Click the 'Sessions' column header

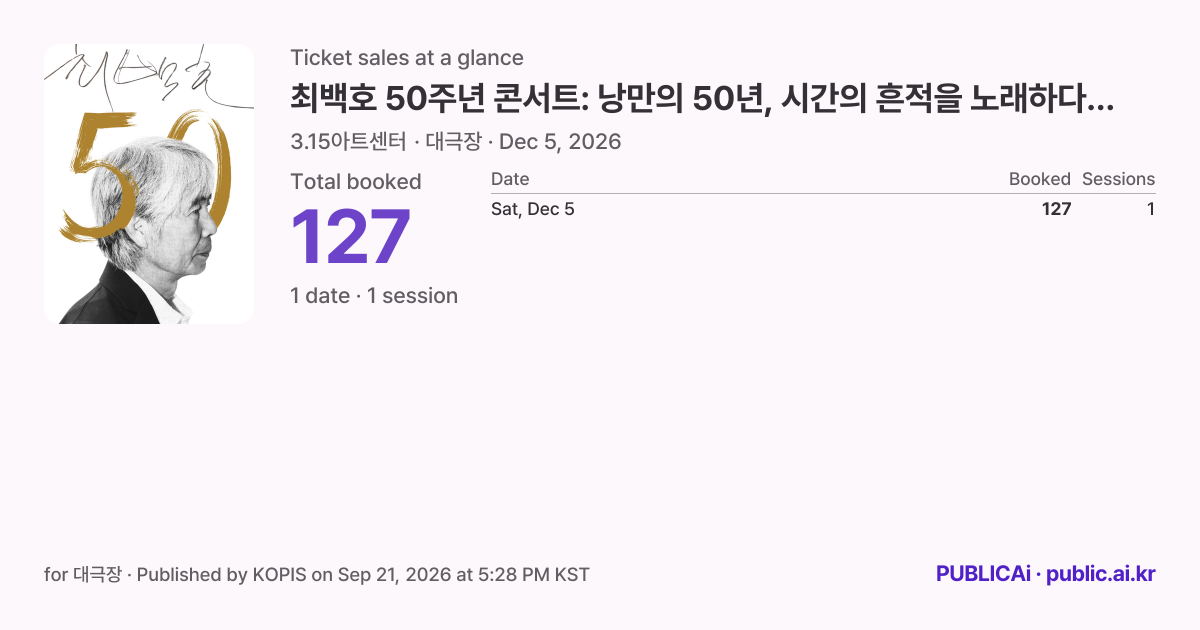(x=1119, y=179)
